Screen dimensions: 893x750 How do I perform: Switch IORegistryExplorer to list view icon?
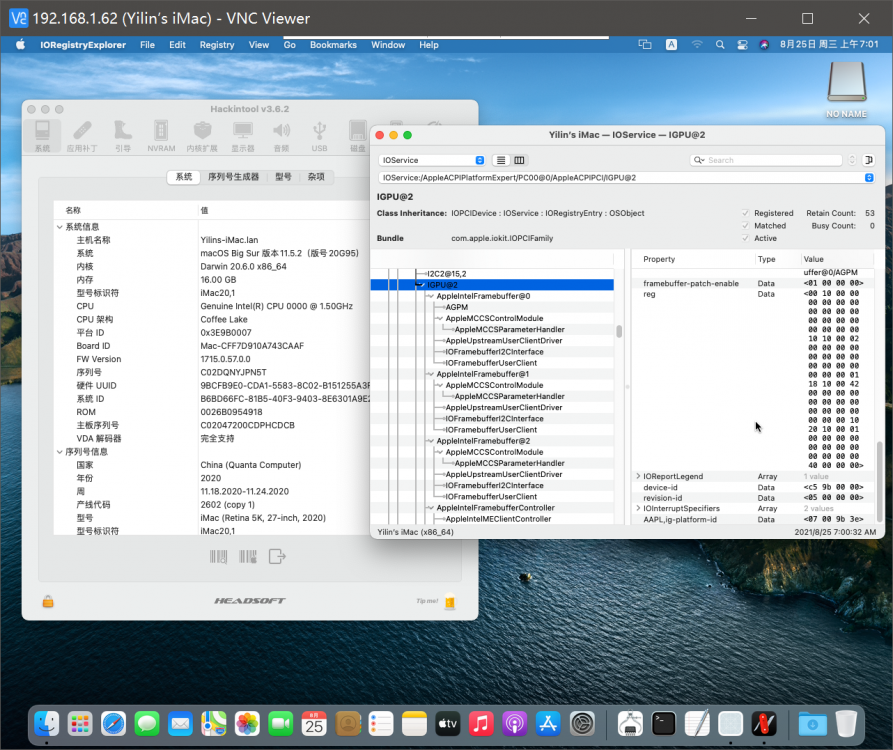point(501,160)
